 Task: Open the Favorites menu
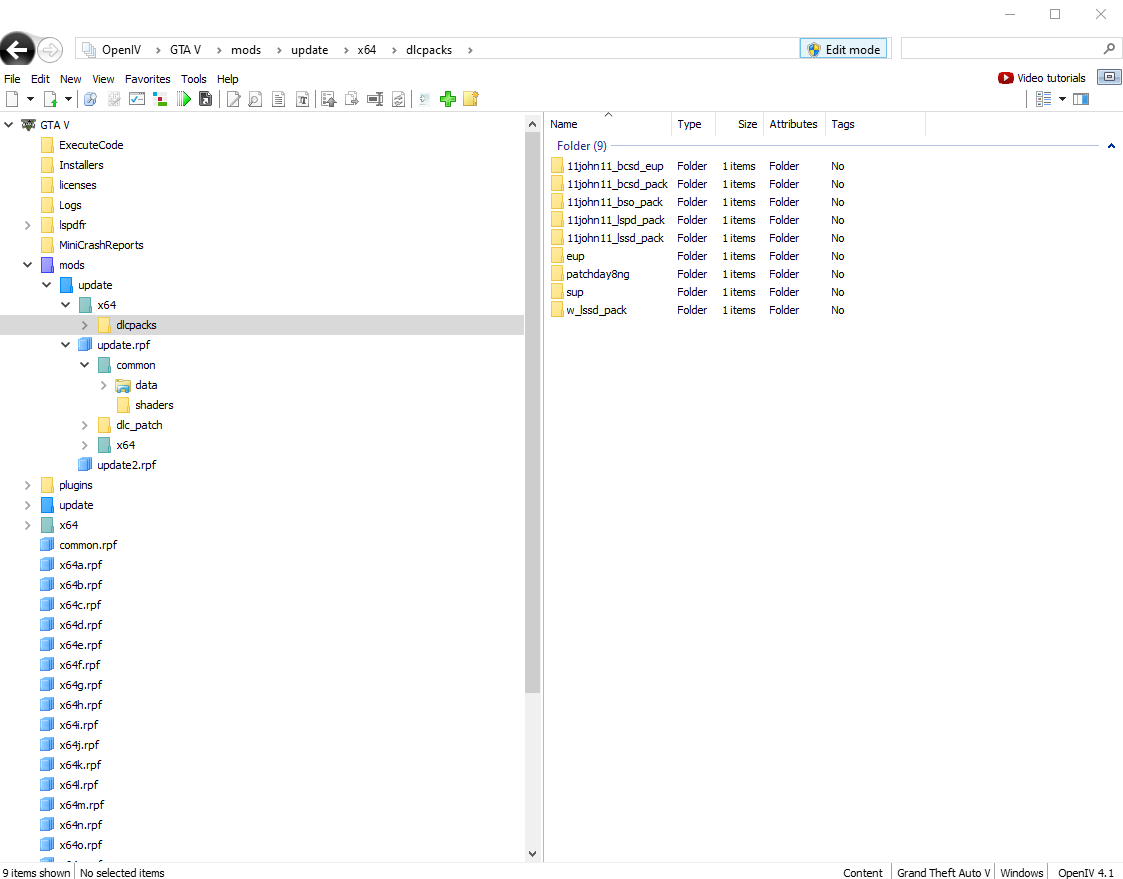147,79
